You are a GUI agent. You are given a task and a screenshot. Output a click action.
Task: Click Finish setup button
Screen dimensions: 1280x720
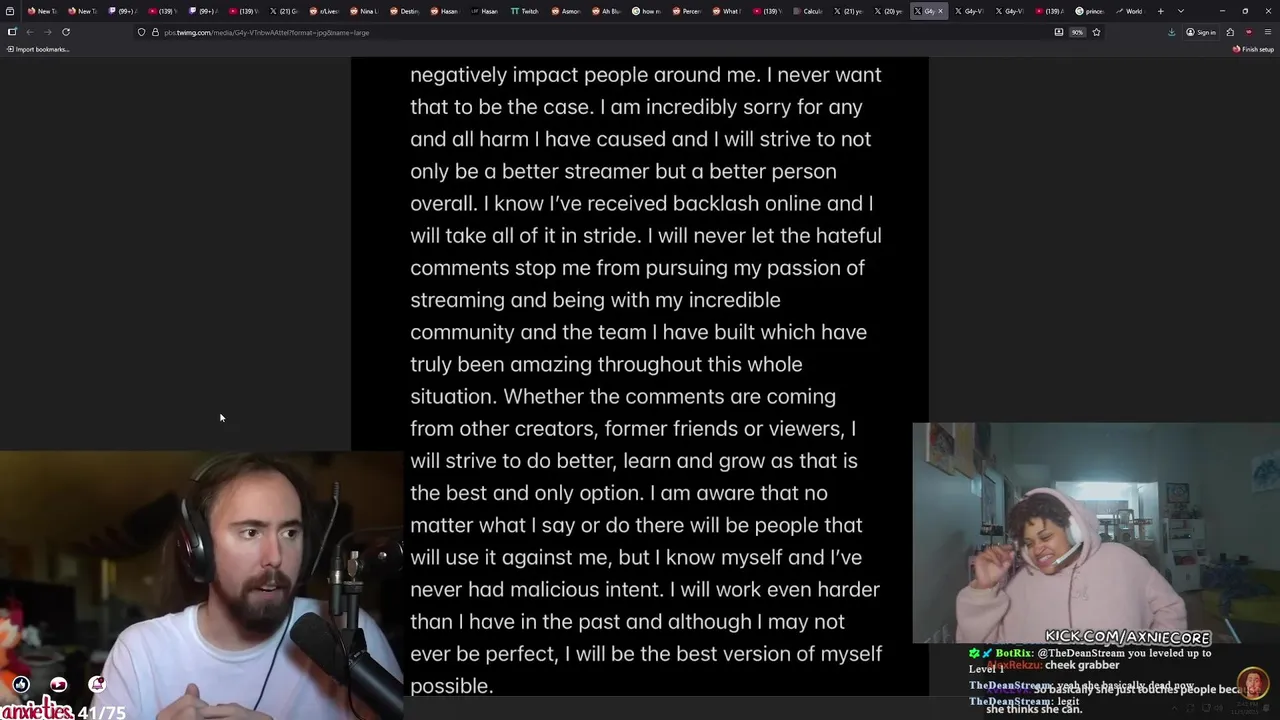(x=1254, y=49)
